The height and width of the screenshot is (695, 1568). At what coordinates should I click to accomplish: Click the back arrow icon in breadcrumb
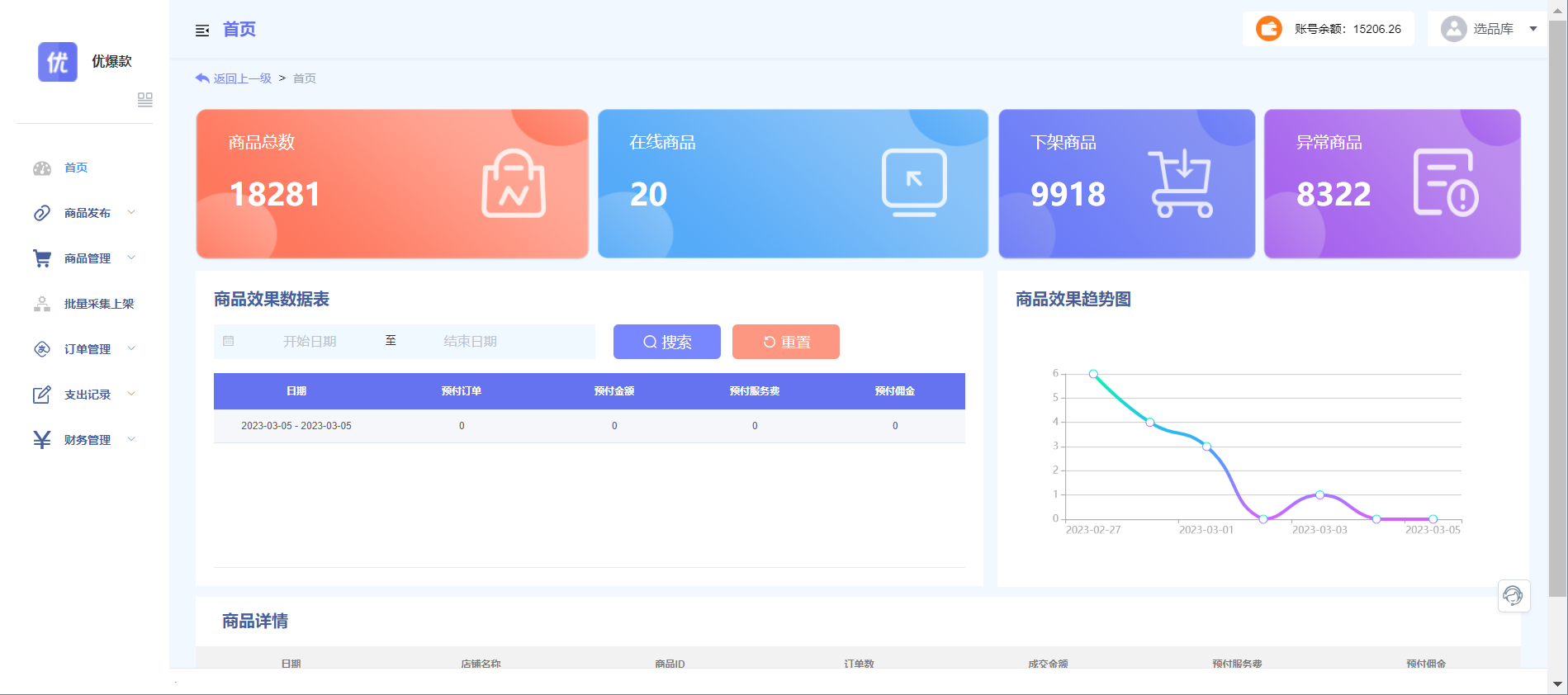pyautogui.click(x=202, y=78)
